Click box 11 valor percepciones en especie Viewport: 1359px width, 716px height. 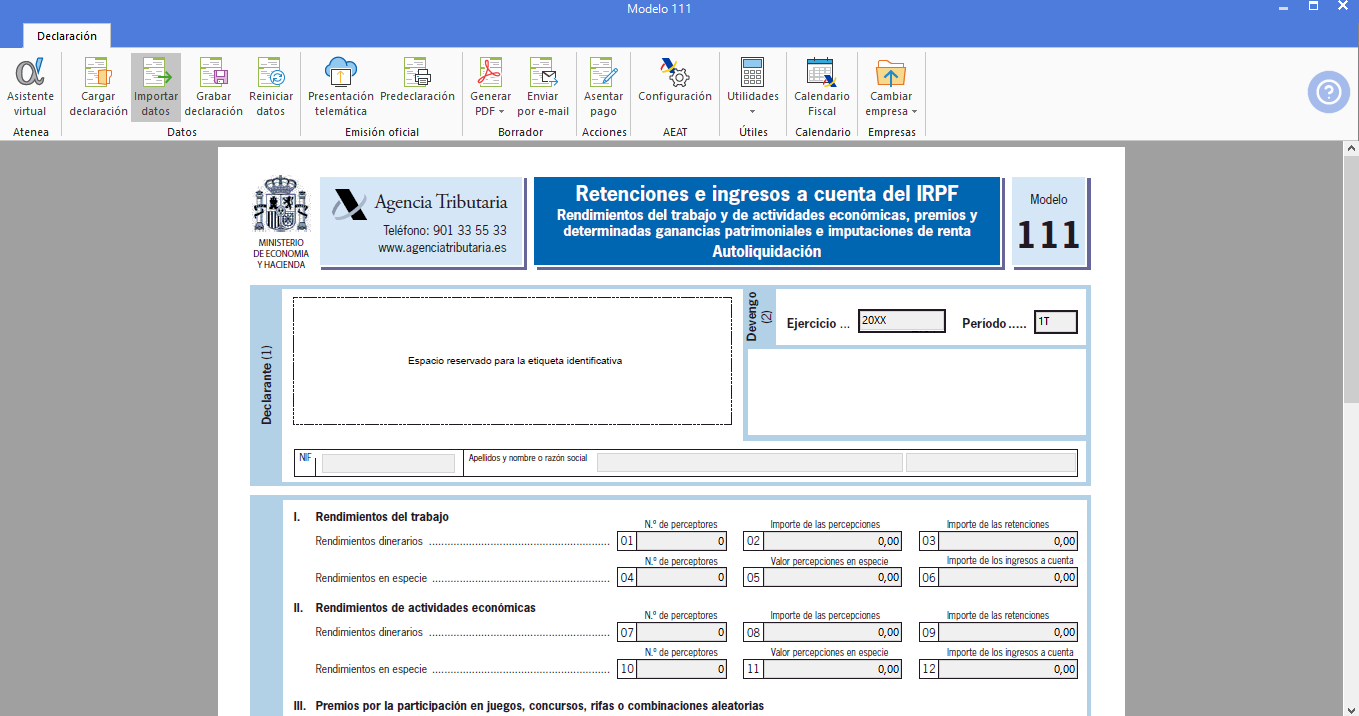coord(834,669)
